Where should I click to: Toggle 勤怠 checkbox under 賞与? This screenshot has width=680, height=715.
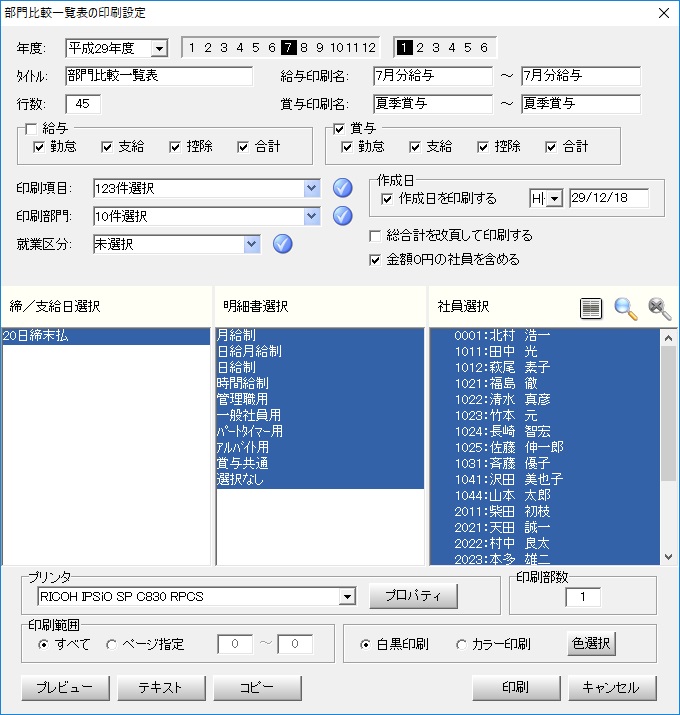[347, 147]
